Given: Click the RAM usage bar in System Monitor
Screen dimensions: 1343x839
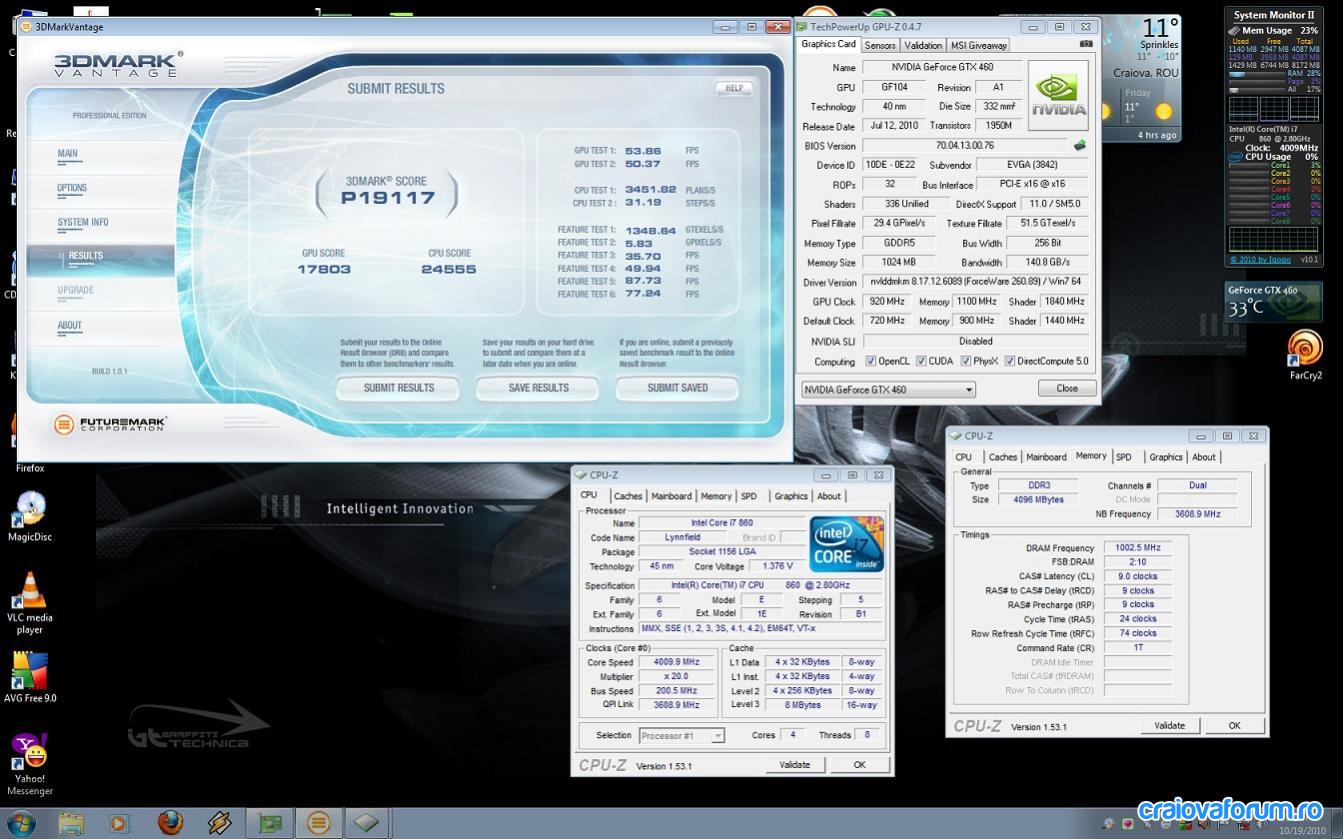Looking at the screenshot, I should (1256, 74).
